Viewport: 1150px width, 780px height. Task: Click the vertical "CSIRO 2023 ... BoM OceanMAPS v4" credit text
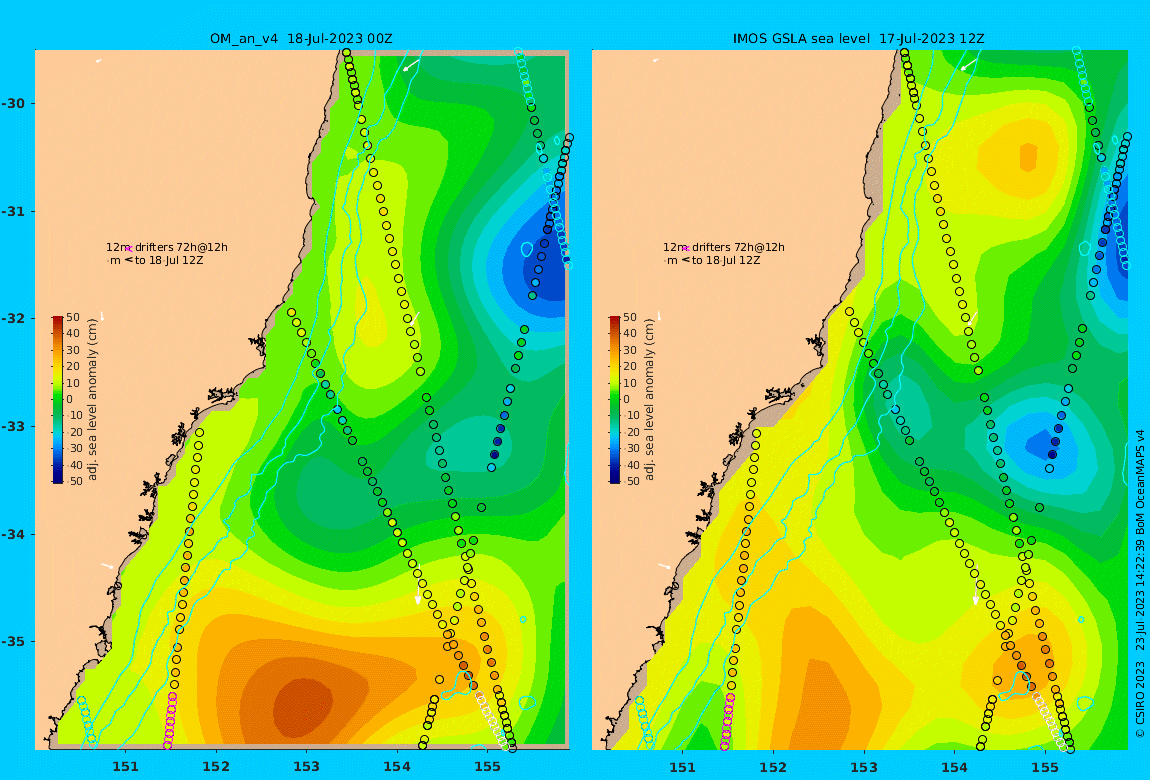point(1140,584)
